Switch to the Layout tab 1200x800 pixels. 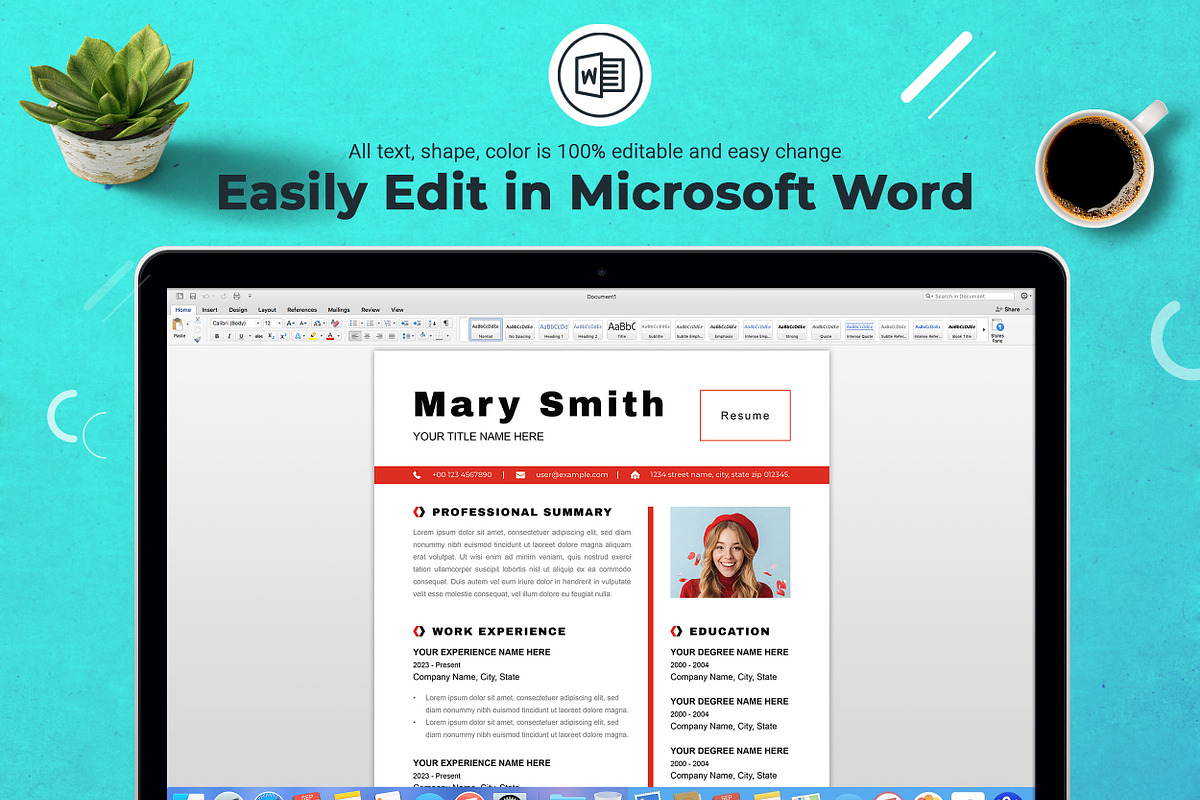pos(267,310)
